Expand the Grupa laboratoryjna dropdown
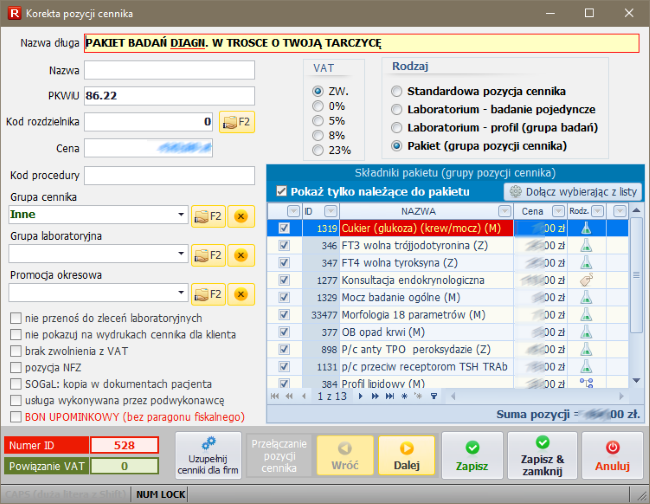 pyautogui.click(x=180, y=254)
